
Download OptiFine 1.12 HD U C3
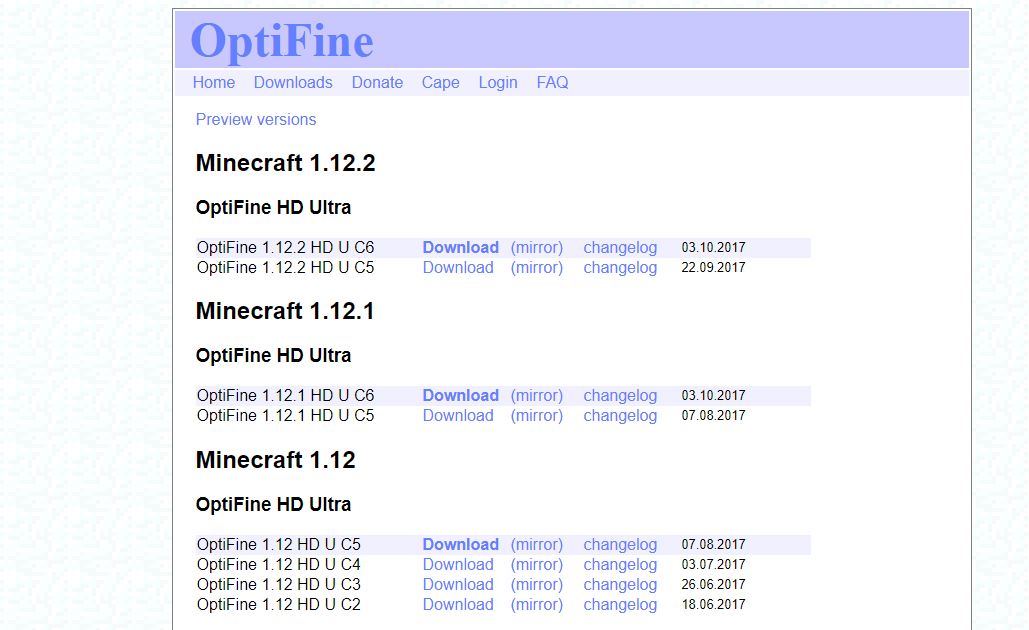[x=458, y=585]
